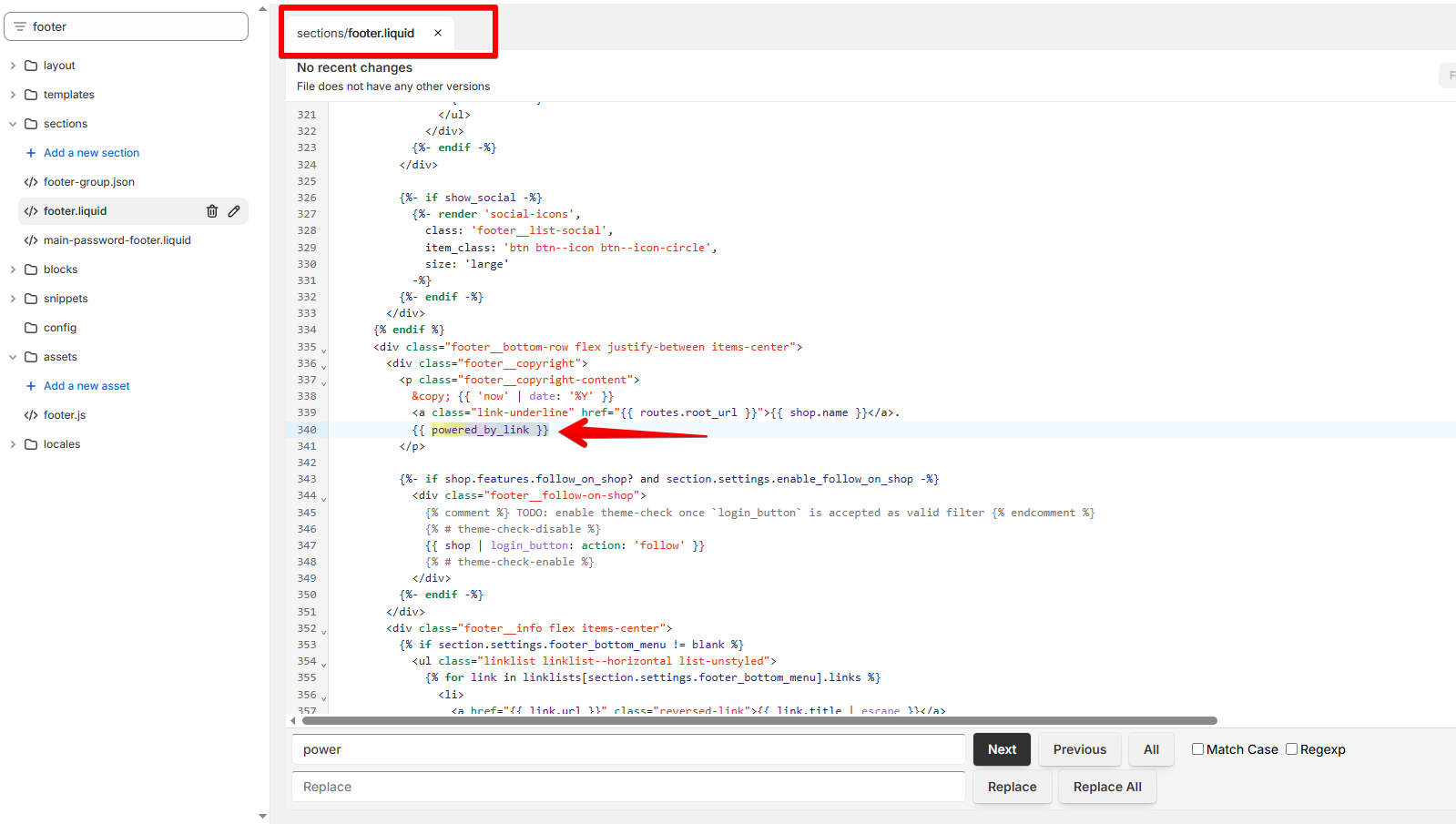This screenshot has height=824, width=1456.
Task: Click the filter icon in the file search box
Action: (20, 26)
